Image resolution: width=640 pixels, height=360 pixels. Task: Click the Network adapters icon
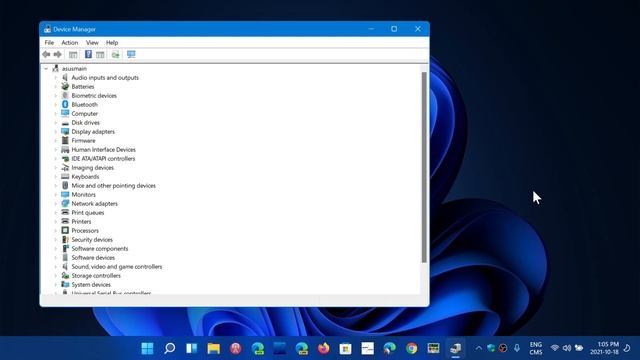tap(65, 203)
